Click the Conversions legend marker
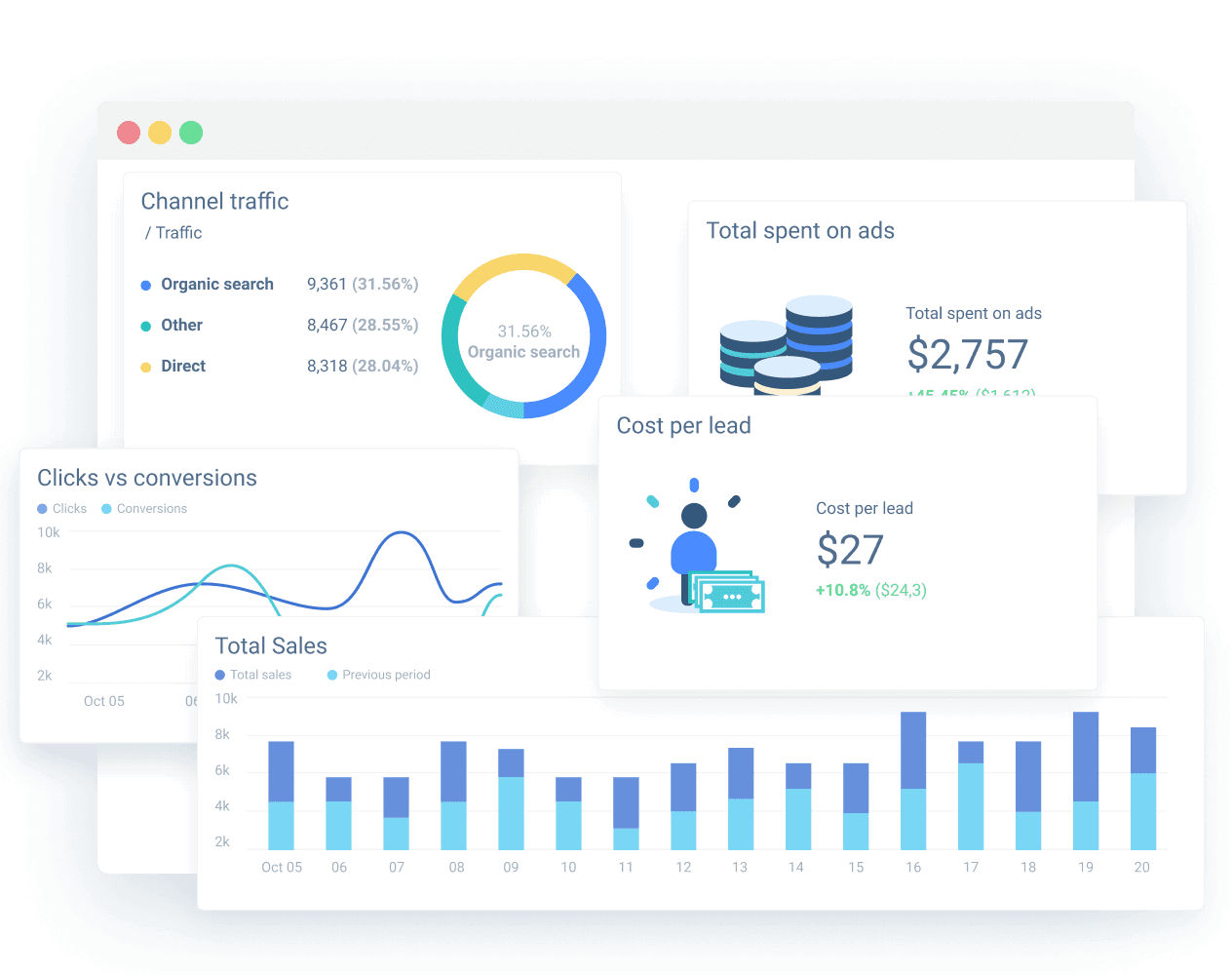This screenshot has width=1232, height=975. 107,508
